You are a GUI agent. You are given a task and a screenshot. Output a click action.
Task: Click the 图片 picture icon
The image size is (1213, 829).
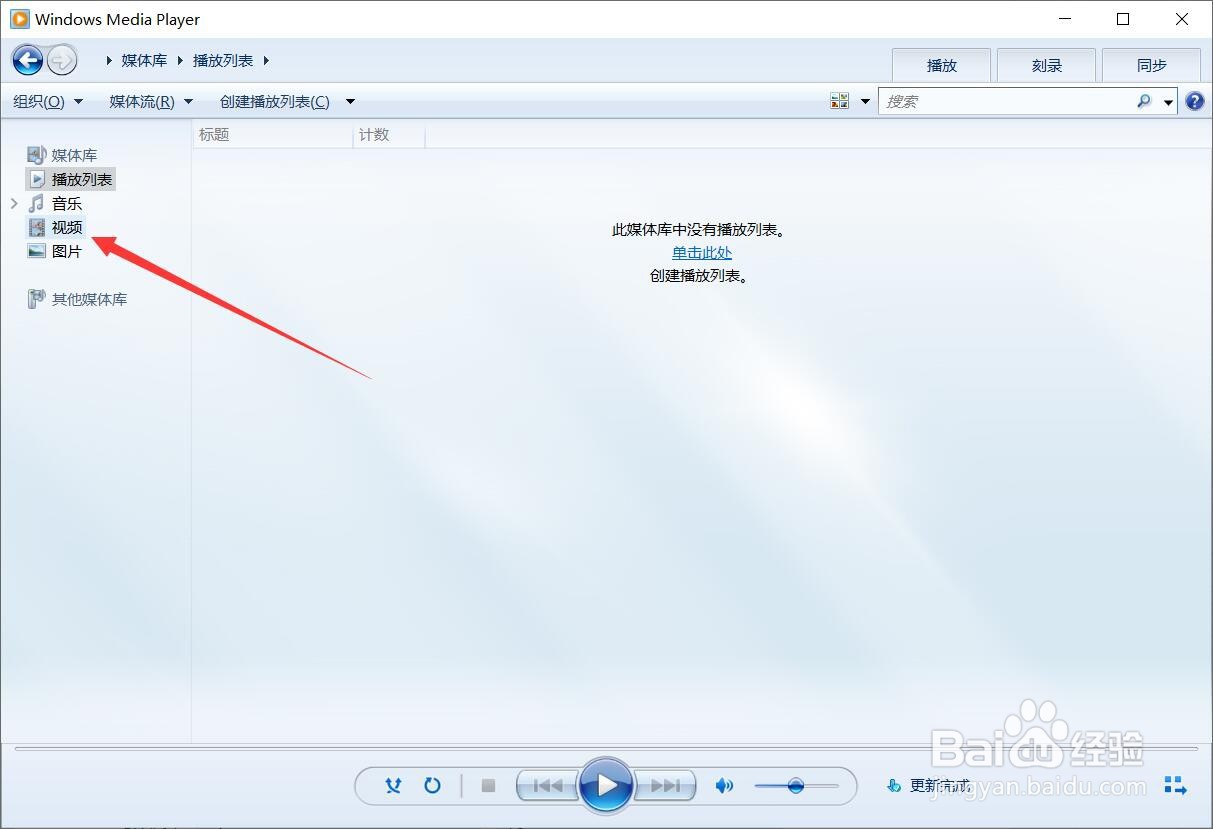37,251
